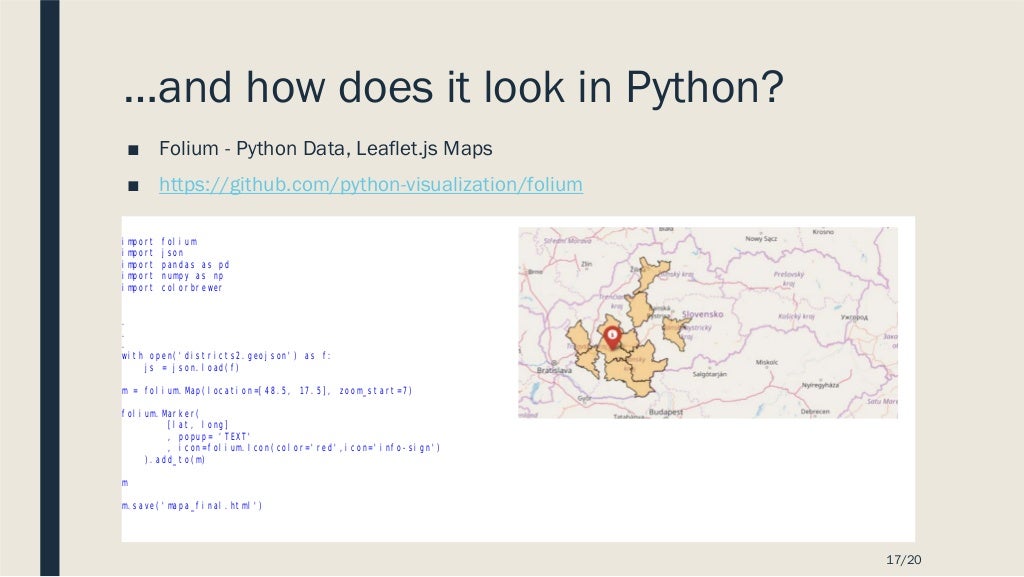Screen dimensions: 1024x577
Task: Click the Nyíregyháza label on the map
Action: [x=820, y=386]
